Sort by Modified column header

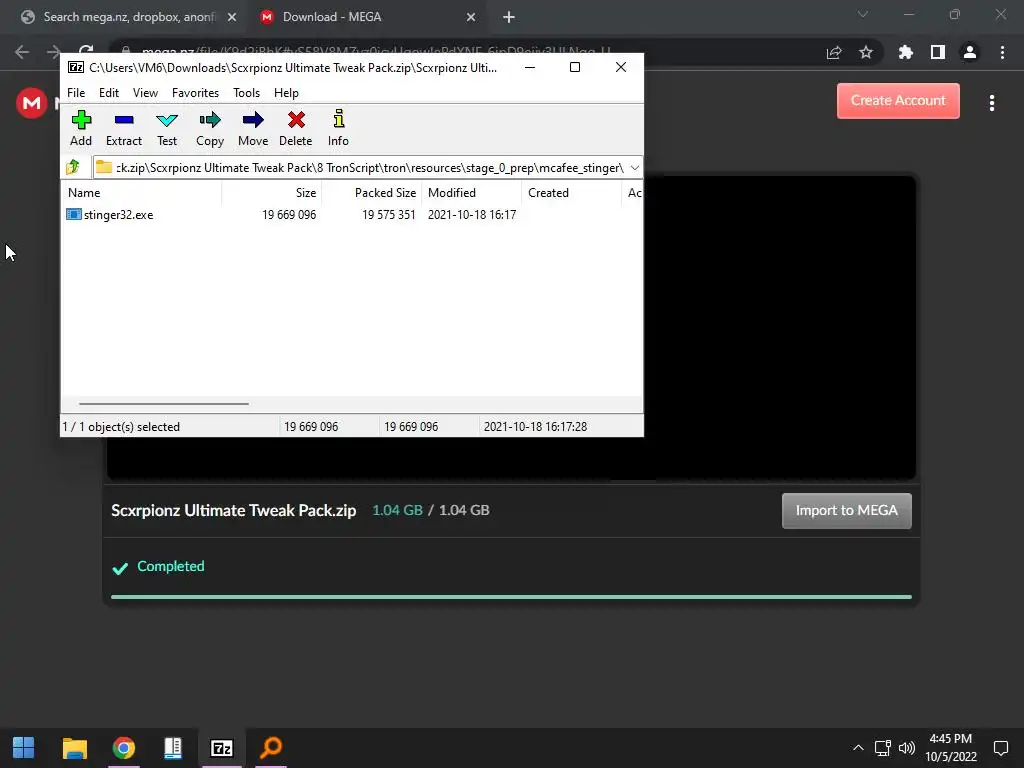tap(472, 193)
